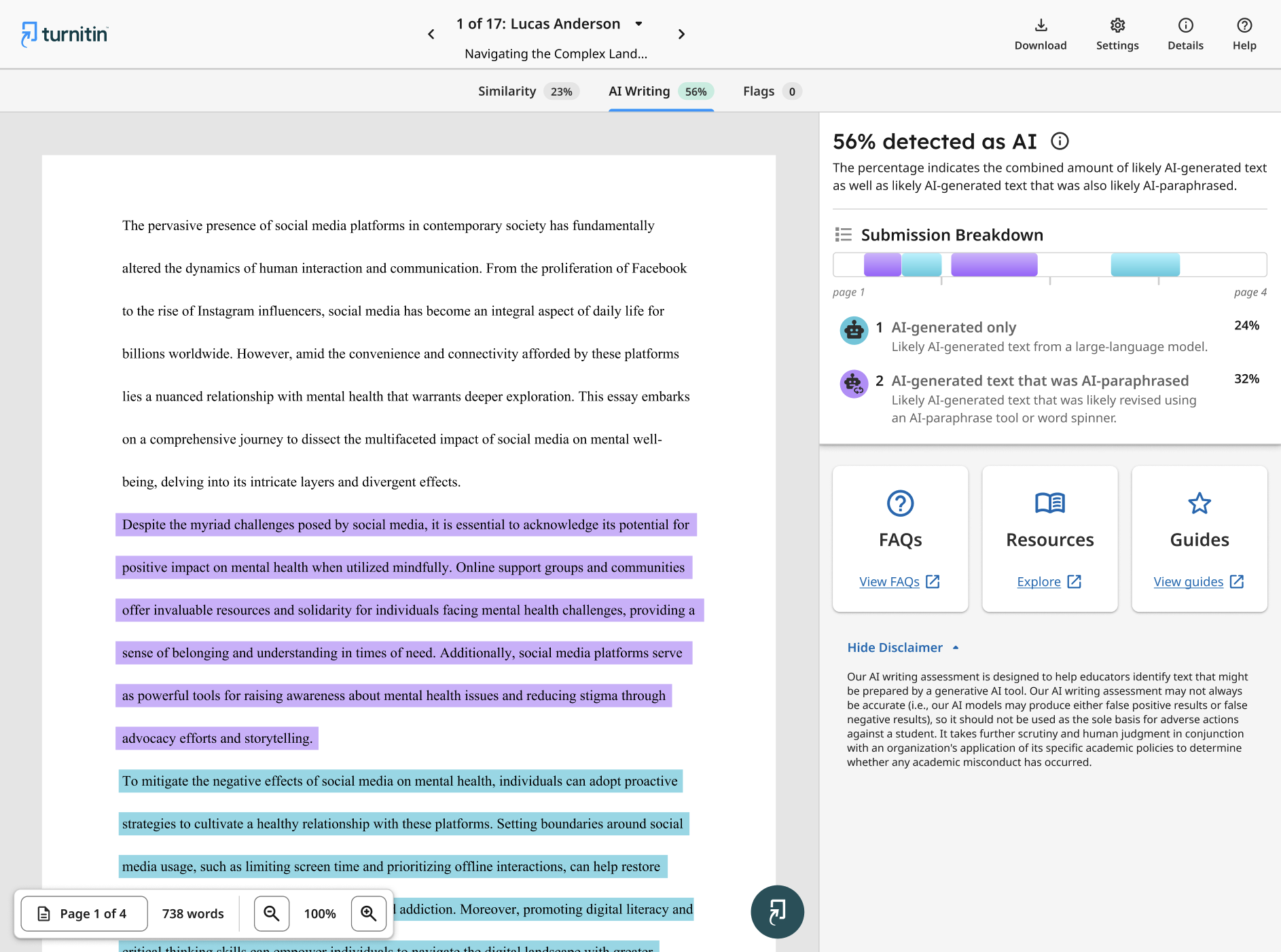1281x952 pixels.
Task: Click the zoom-out magnifier icon
Action: [271, 913]
